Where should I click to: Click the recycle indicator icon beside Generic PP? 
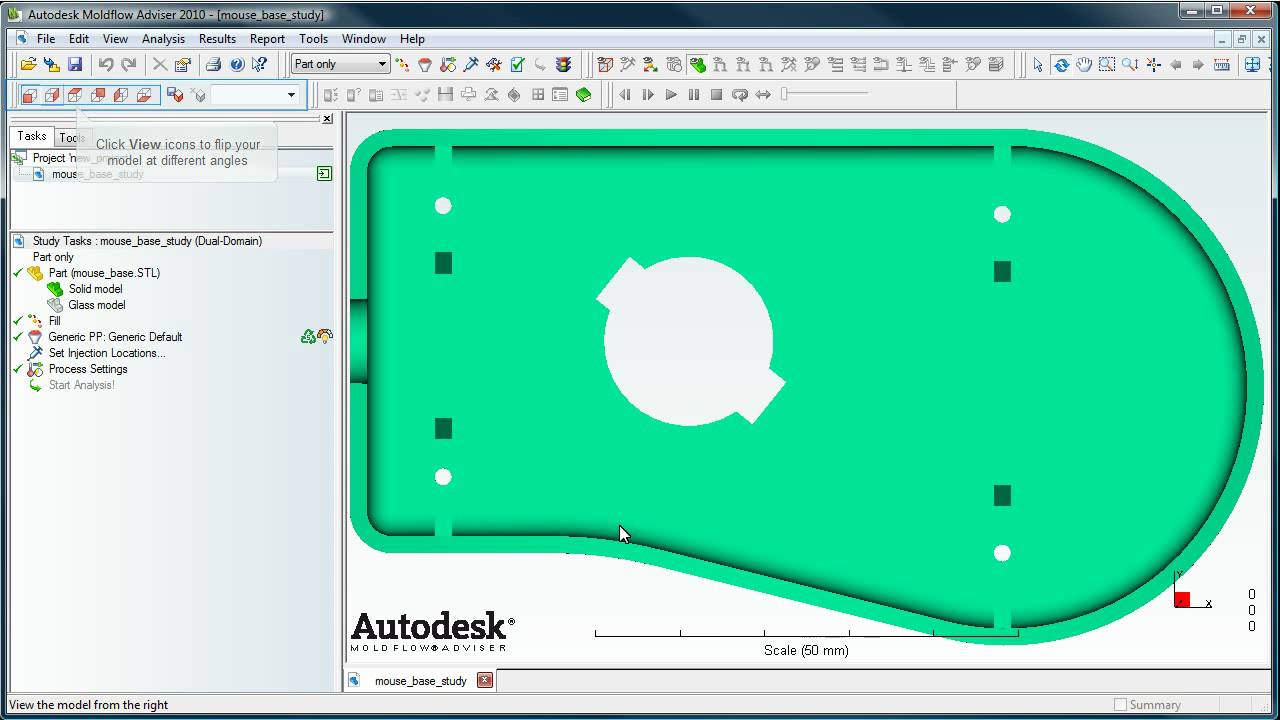tap(308, 337)
